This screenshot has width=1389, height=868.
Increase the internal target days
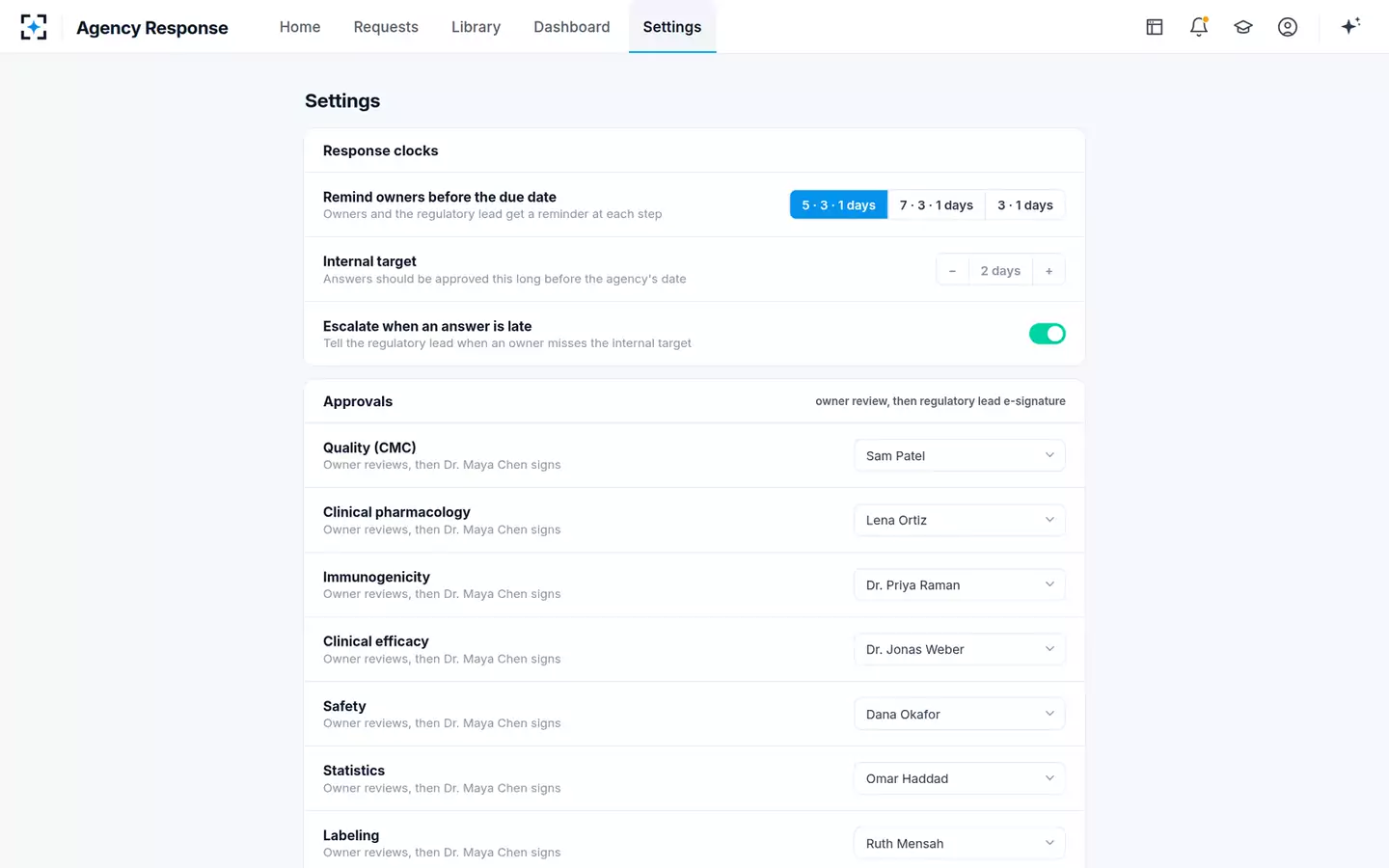(x=1049, y=271)
